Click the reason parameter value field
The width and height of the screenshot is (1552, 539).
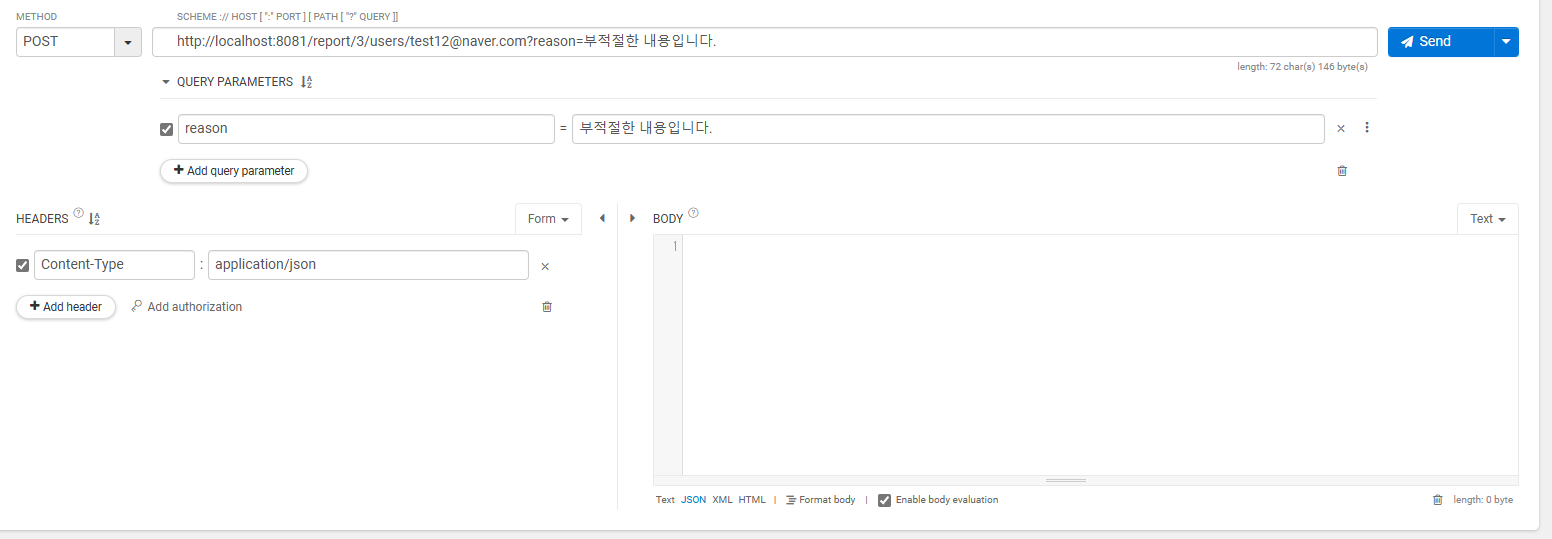coord(949,129)
